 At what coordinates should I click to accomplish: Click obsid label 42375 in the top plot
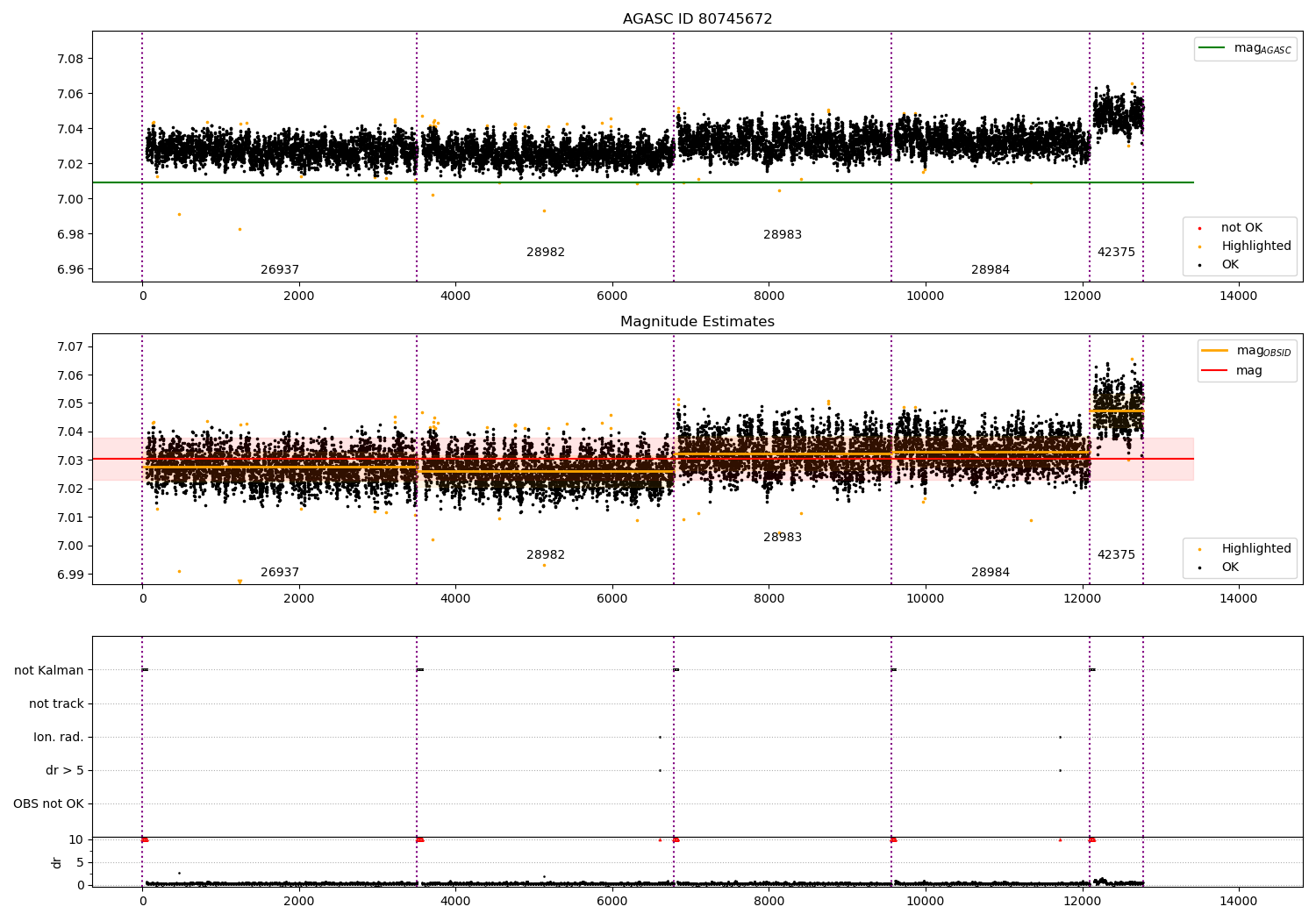pos(1116,253)
